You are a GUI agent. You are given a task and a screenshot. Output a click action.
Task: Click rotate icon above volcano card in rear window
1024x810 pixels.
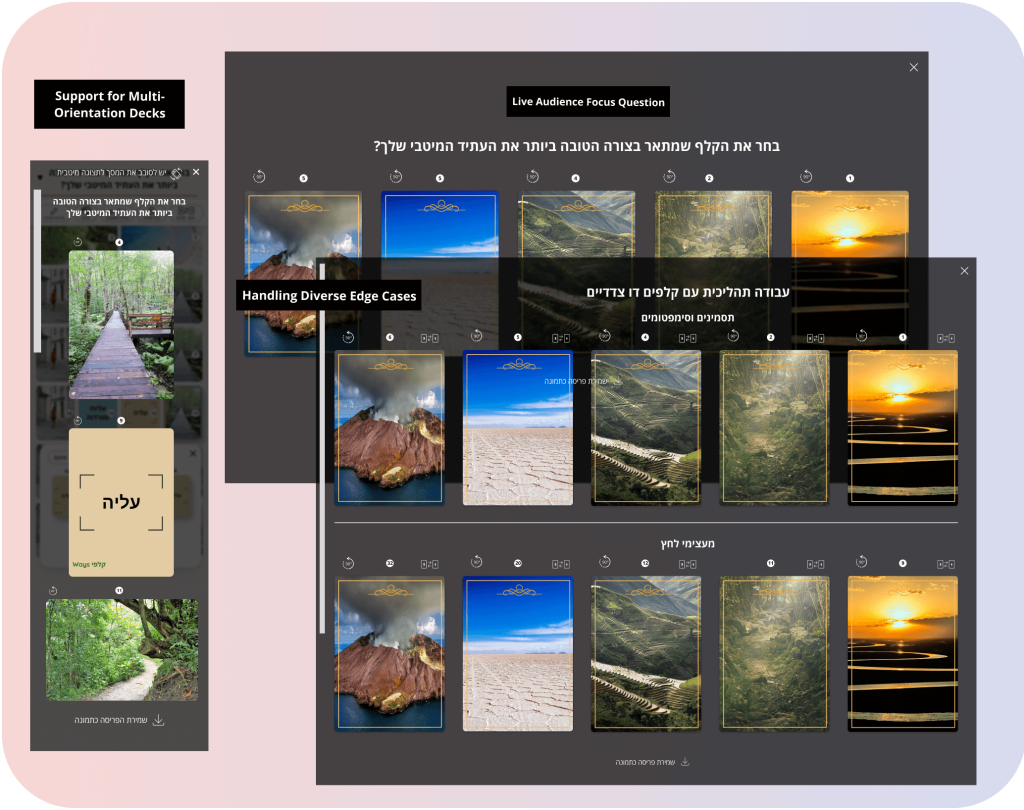[259, 177]
